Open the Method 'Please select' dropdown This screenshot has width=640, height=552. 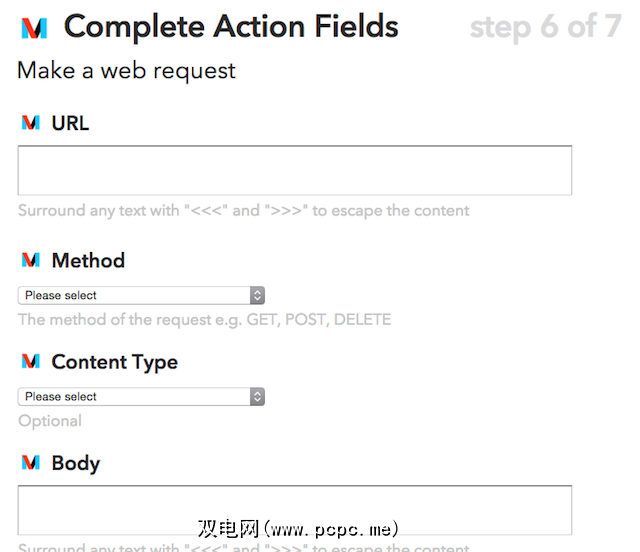click(141, 295)
